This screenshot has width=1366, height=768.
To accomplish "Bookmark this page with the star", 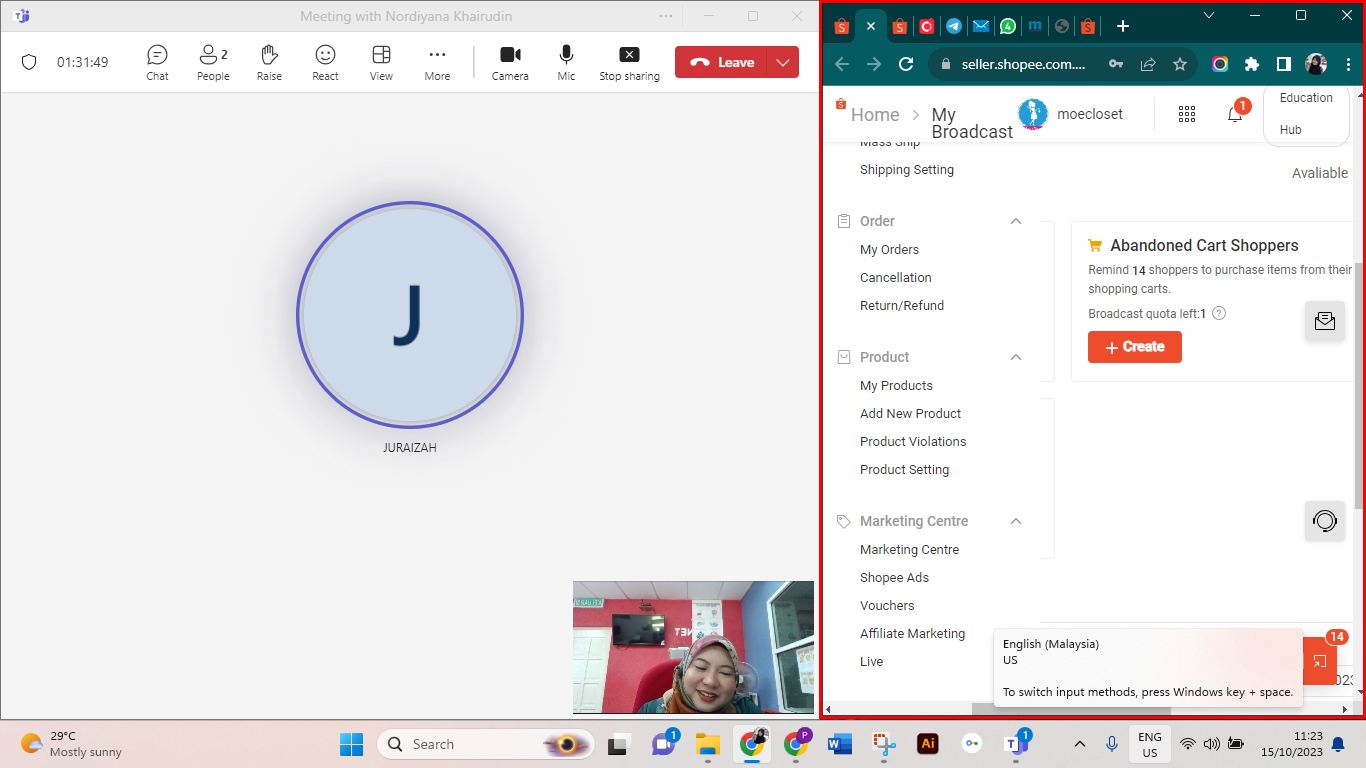I will click(x=1180, y=64).
